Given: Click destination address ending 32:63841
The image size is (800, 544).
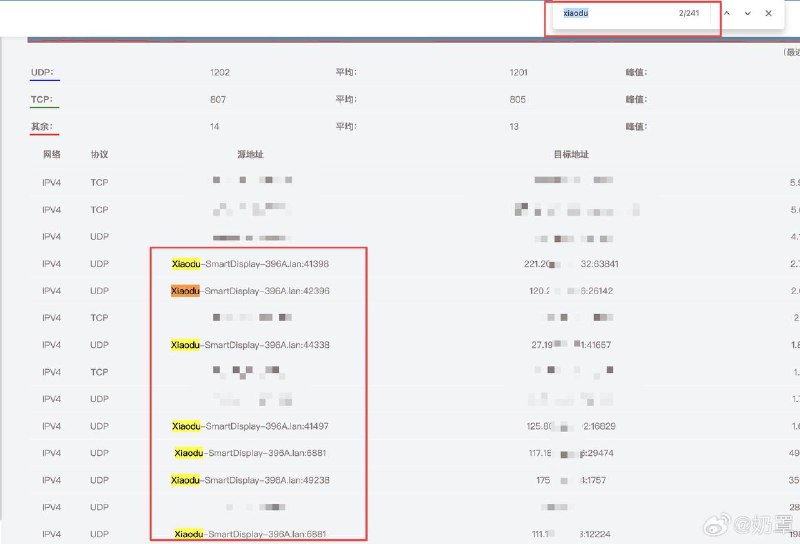Looking at the screenshot, I should 571,264.
